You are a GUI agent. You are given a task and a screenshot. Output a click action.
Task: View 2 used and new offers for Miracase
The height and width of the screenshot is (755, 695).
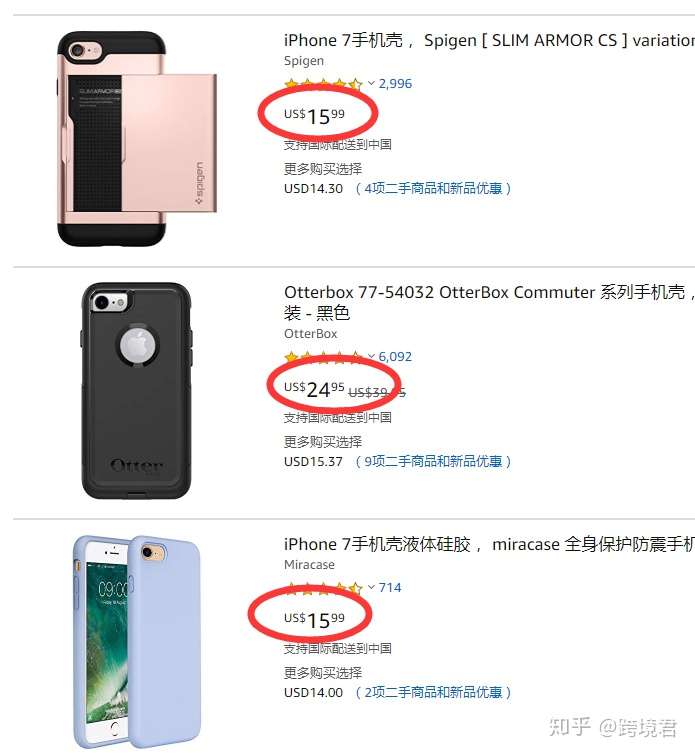pyautogui.click(x=433, y=692)
